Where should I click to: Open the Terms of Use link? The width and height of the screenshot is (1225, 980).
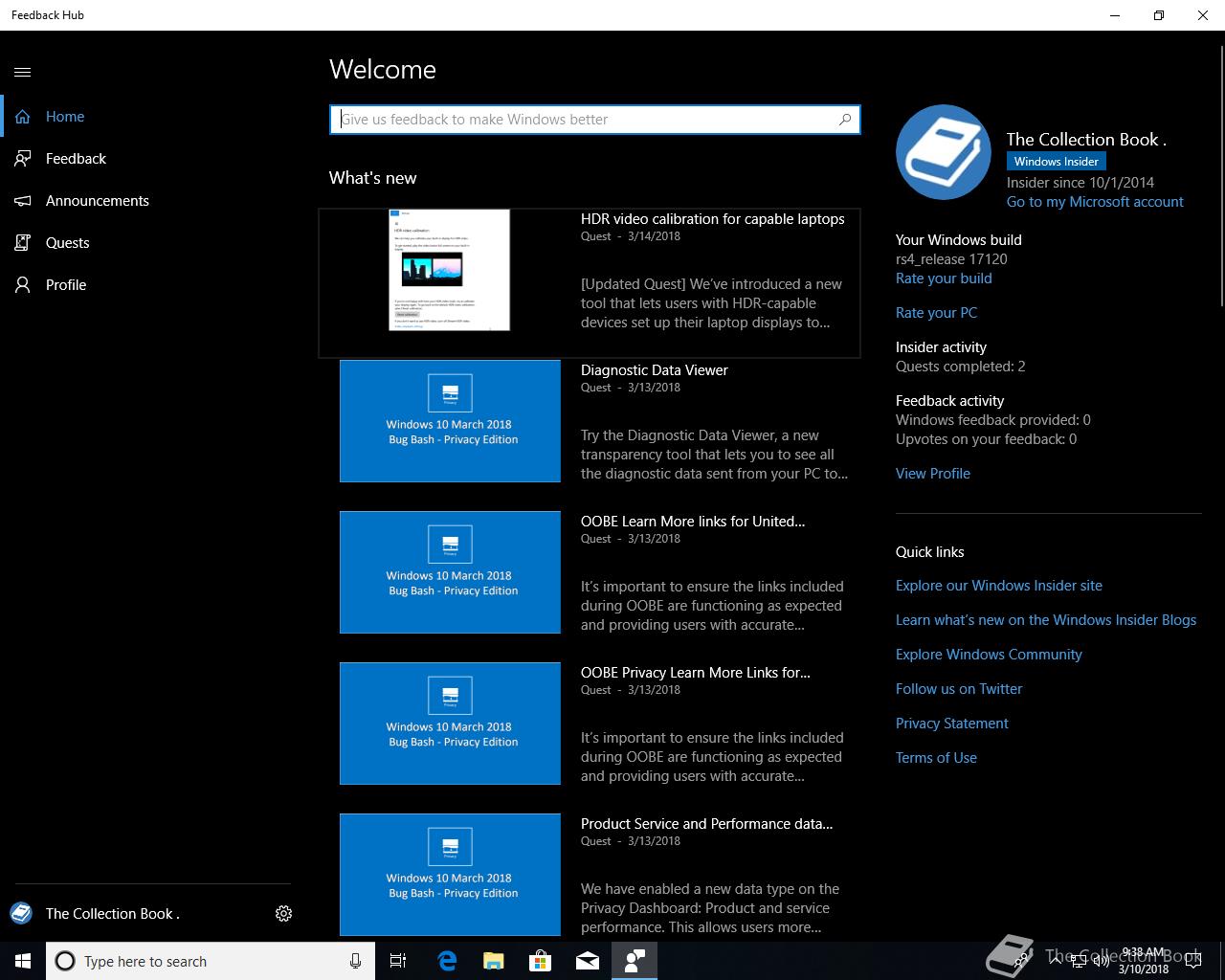(936, 758)
